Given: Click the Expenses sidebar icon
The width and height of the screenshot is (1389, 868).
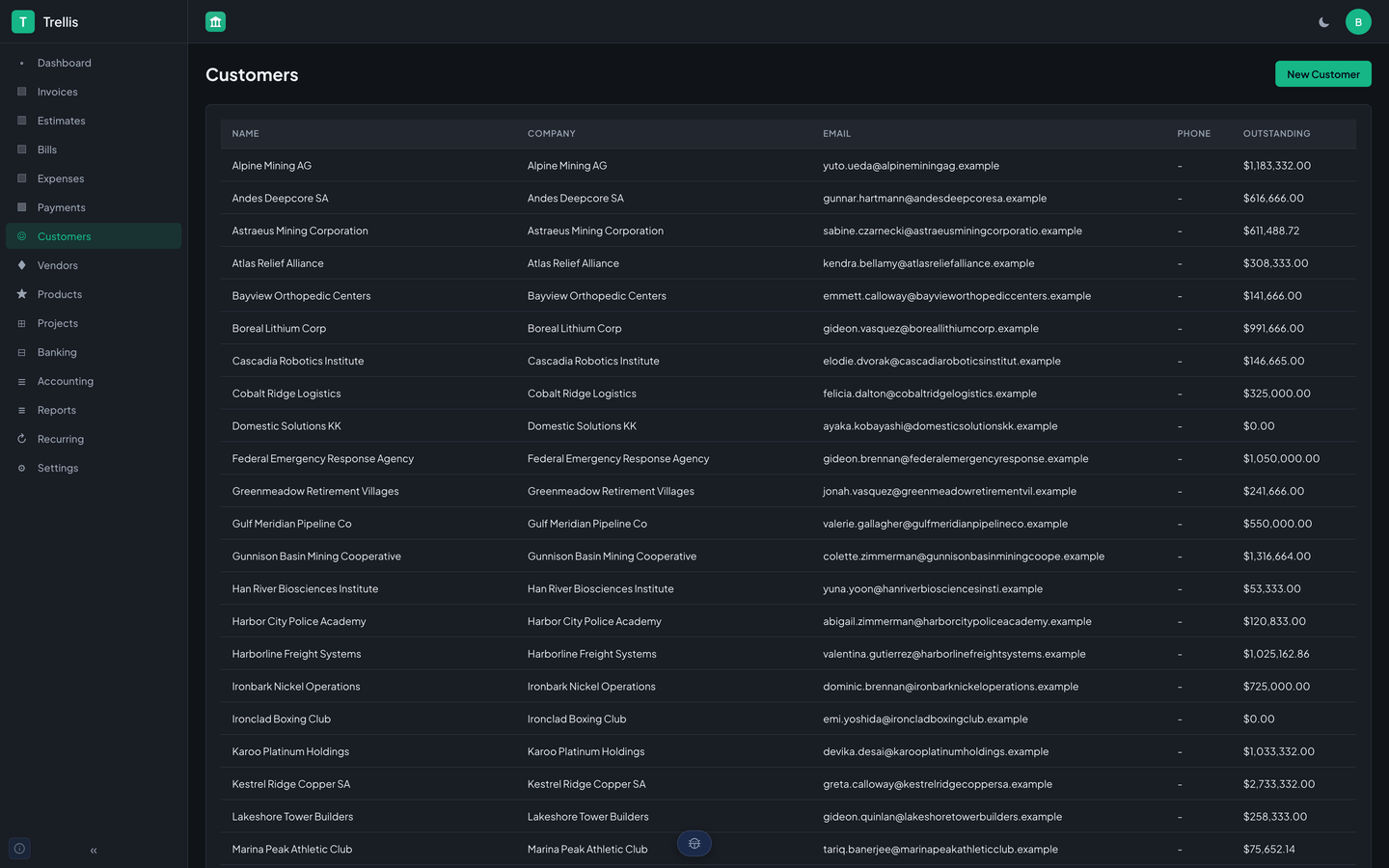Looking at the screenshot, I should tap(21, 178).
